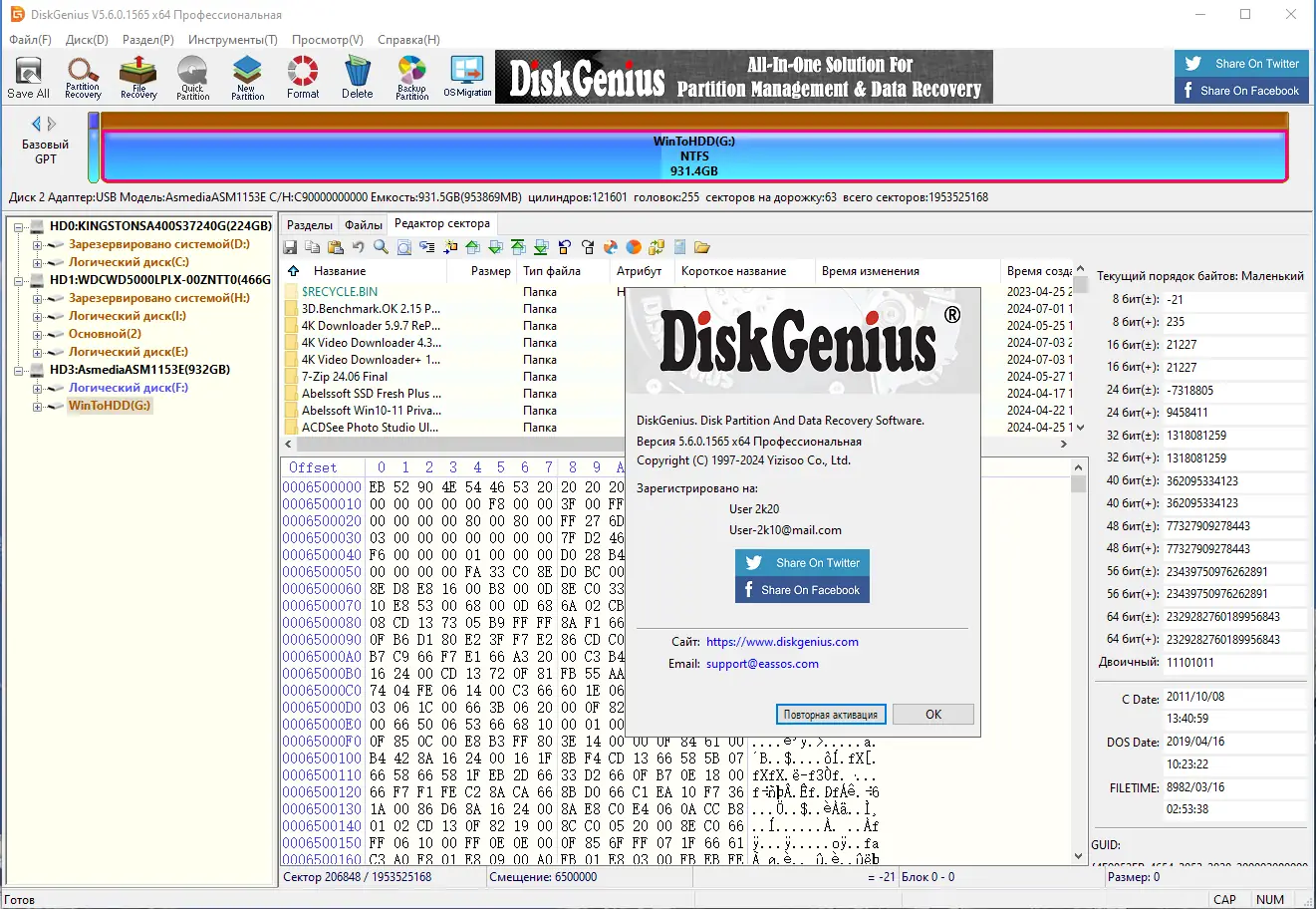Click the floppy save icon in sector editor toolbar
Image resolution: width=1316 pixels, height=909 pixels.
click(x=290, y=247)
